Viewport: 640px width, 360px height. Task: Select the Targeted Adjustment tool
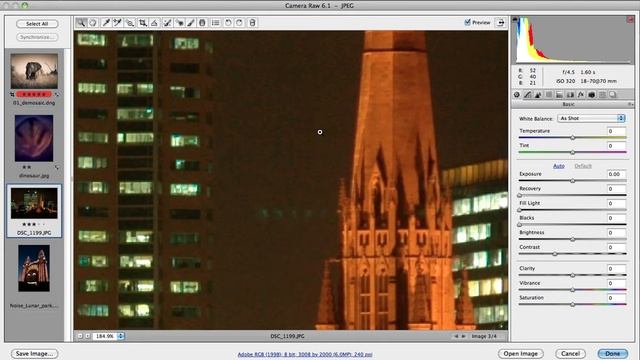point(130,23)
